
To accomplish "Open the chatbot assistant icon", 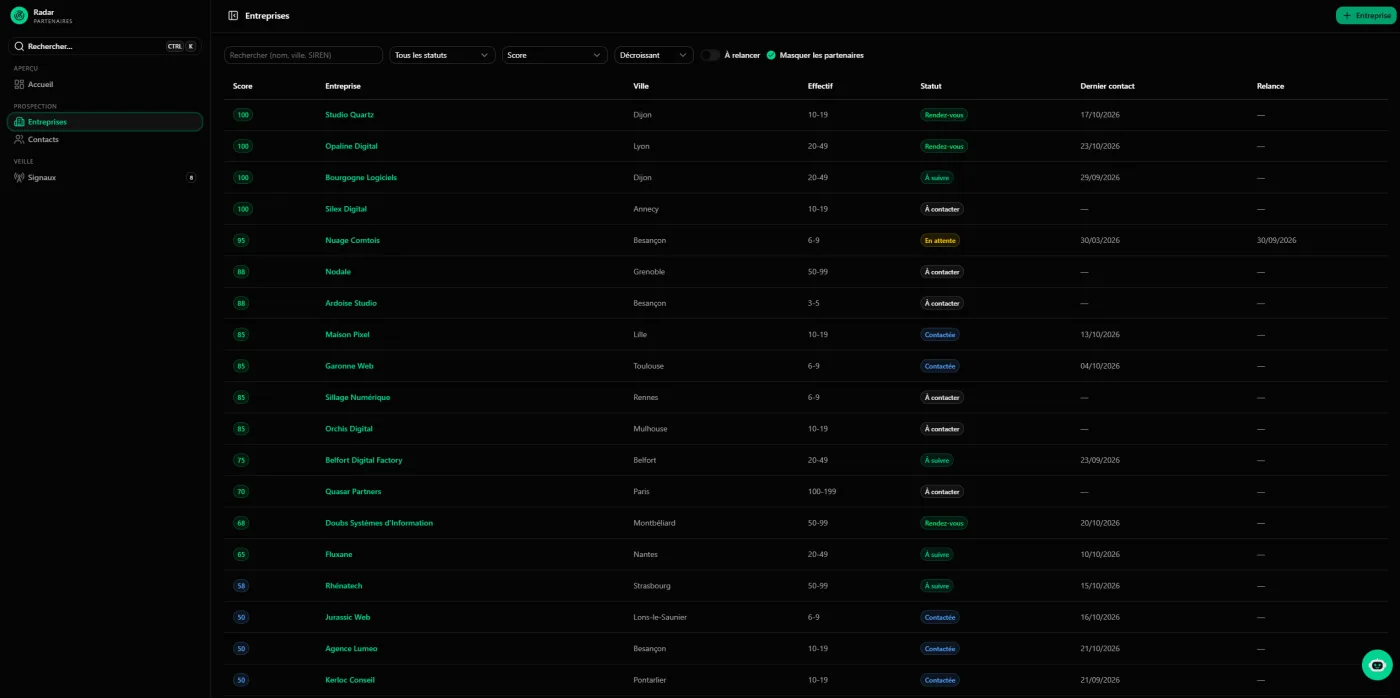I will tap(1377, 665).
